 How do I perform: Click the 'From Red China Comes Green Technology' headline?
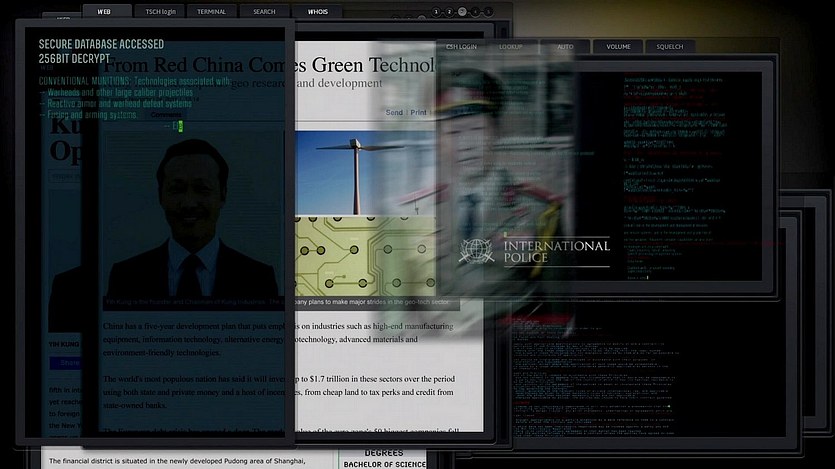[270, 65]
